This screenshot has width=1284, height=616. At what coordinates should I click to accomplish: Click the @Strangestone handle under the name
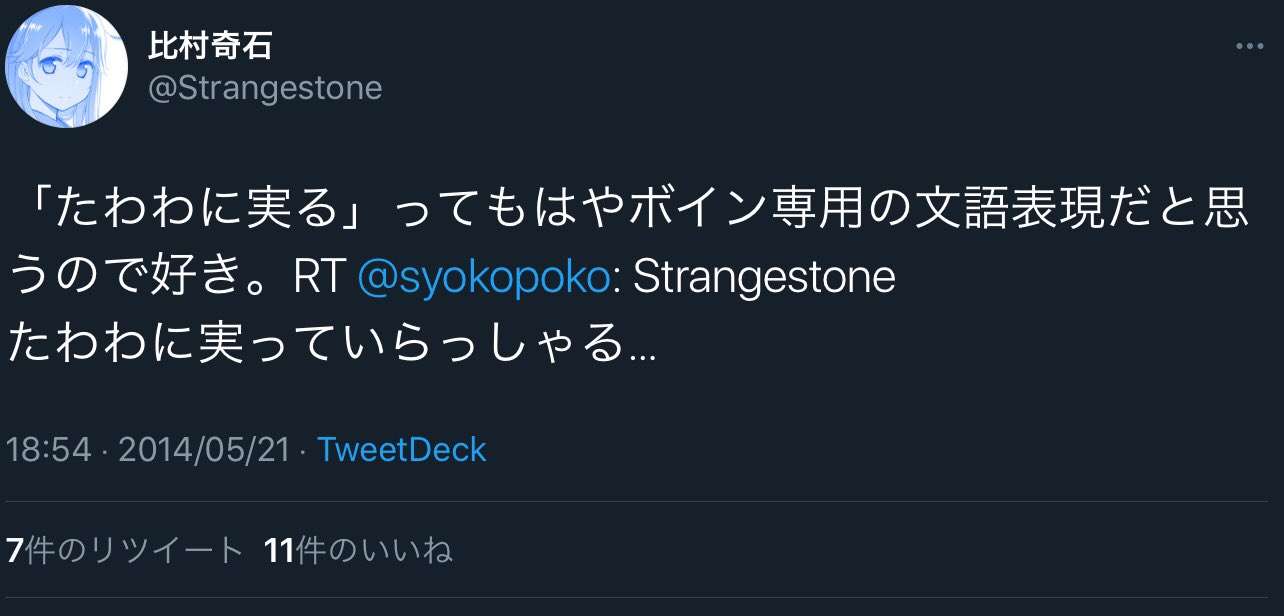[265, 88]
